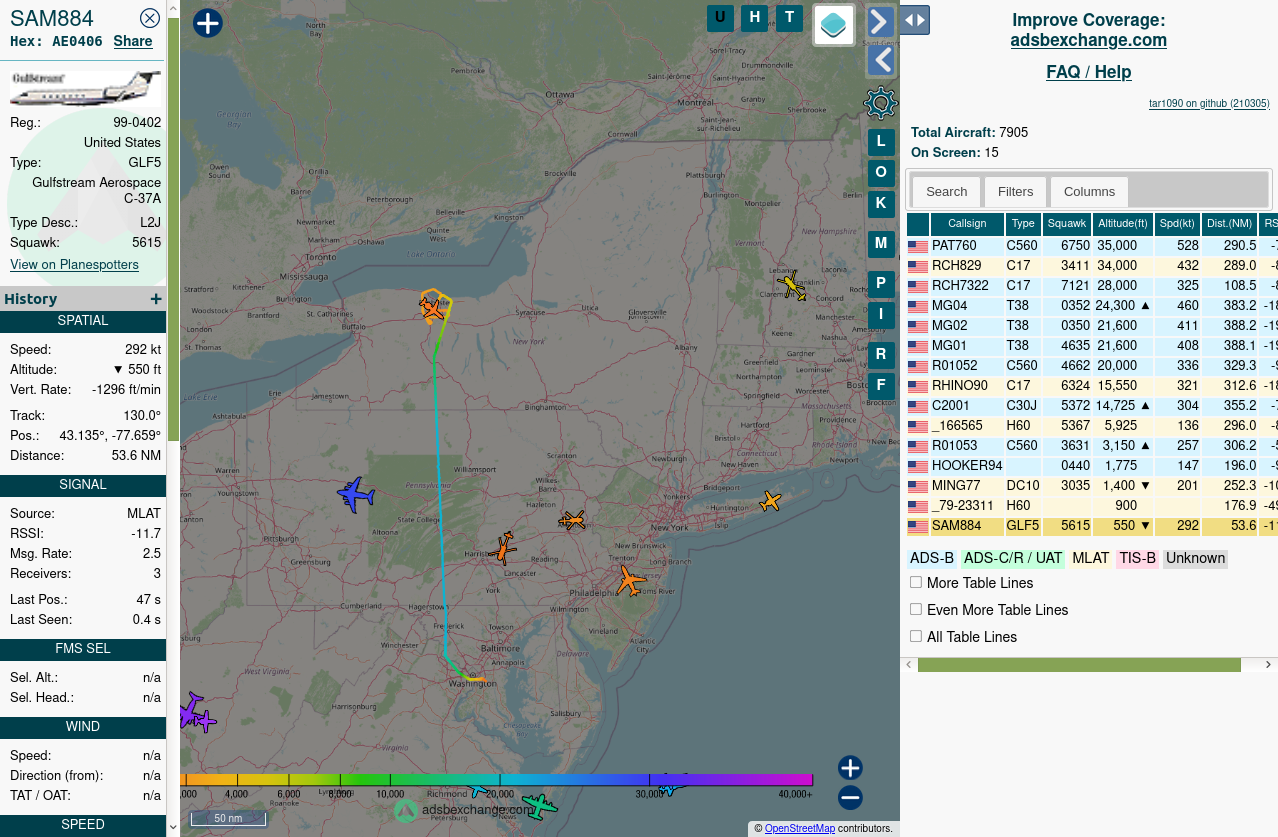Screen dimensions: 1278x837
Task: Sort table by Type column
Action: click(x=1023, y=224)
